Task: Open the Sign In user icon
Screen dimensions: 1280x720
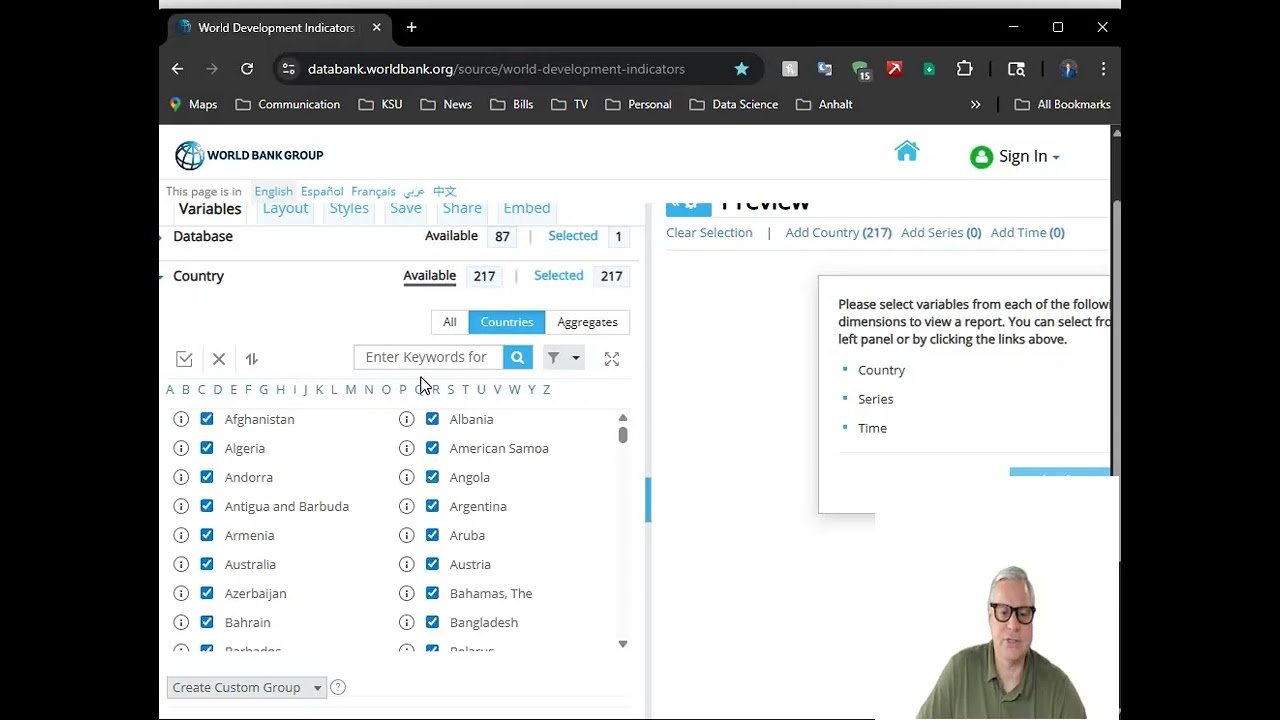Action: click(x=982, y=157)
